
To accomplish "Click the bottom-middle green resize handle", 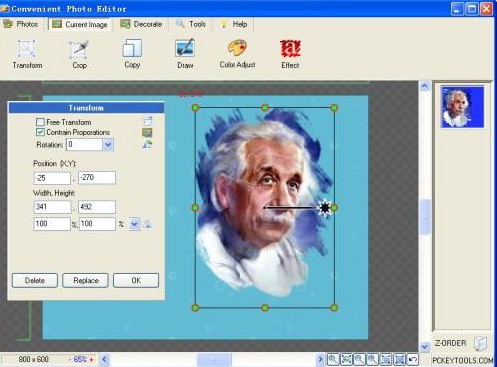I will pos(265,308).
